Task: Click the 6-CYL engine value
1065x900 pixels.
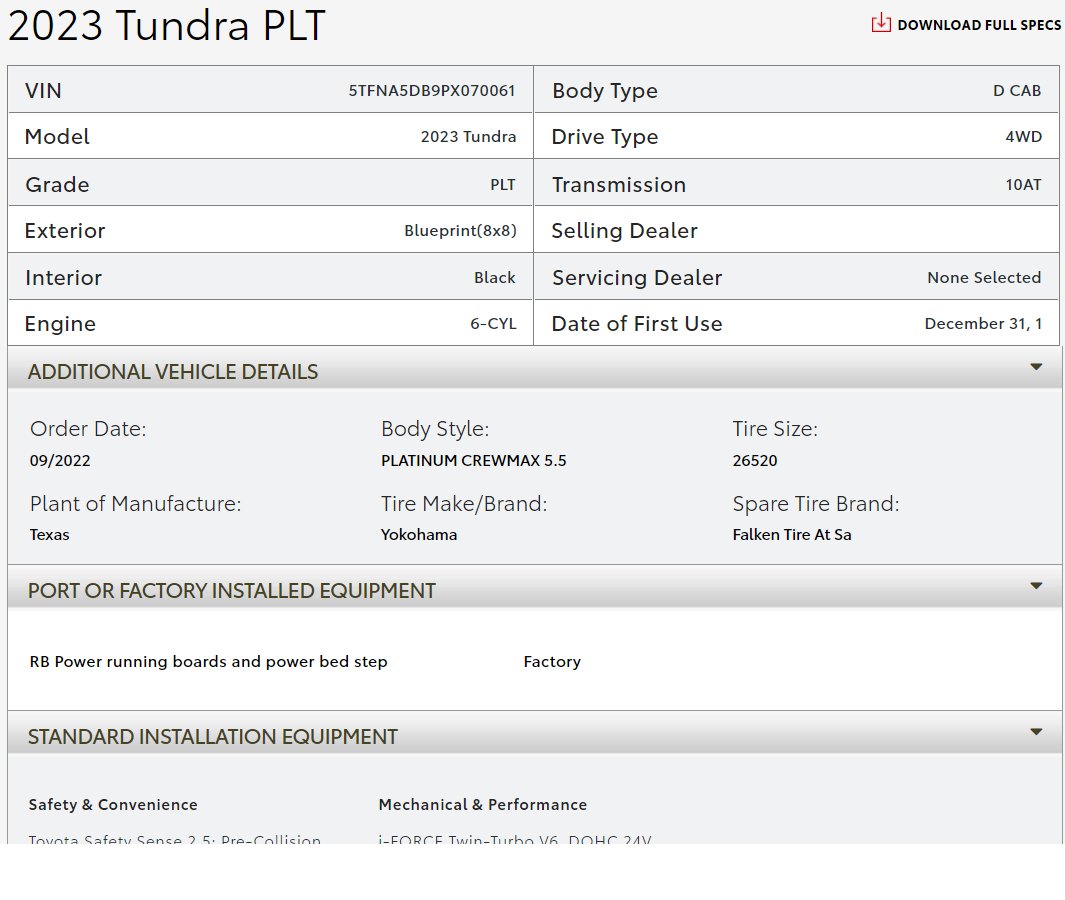Action: [x=493, y=323]
